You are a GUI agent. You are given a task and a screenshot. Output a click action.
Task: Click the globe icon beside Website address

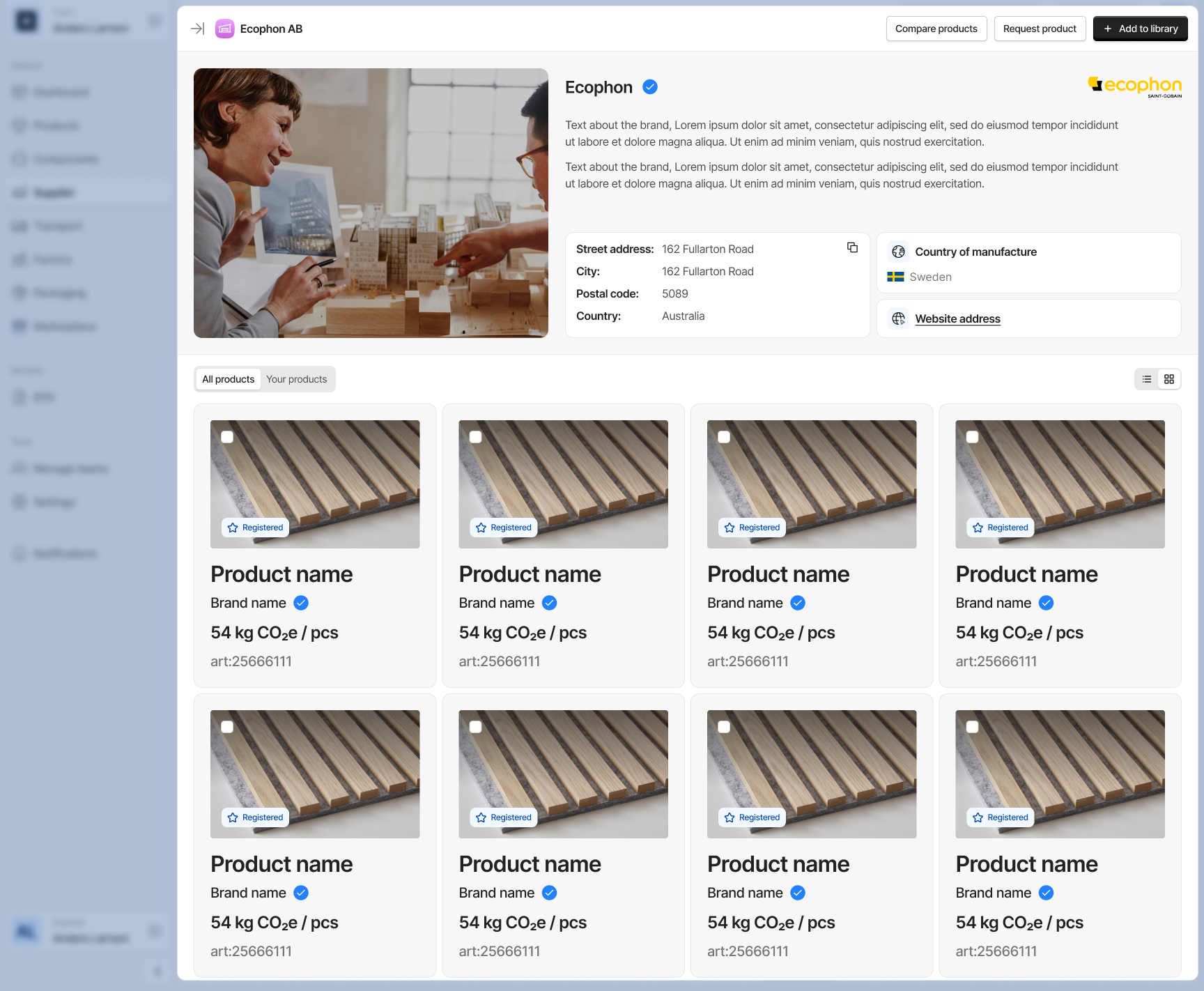coord(899,318)
